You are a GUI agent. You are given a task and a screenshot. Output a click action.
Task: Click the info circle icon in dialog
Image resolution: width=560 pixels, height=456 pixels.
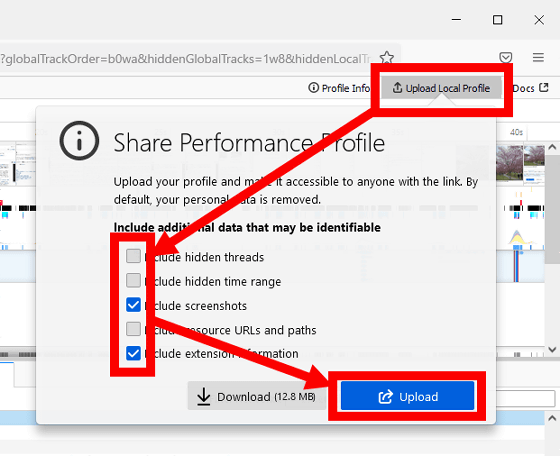(79, 141)
